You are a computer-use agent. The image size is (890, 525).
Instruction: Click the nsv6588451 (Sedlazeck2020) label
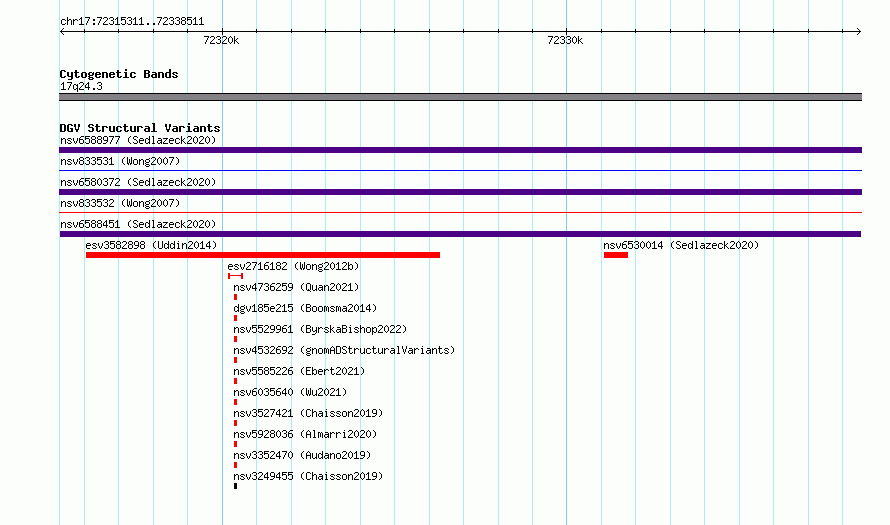click(x=138, y=224)
